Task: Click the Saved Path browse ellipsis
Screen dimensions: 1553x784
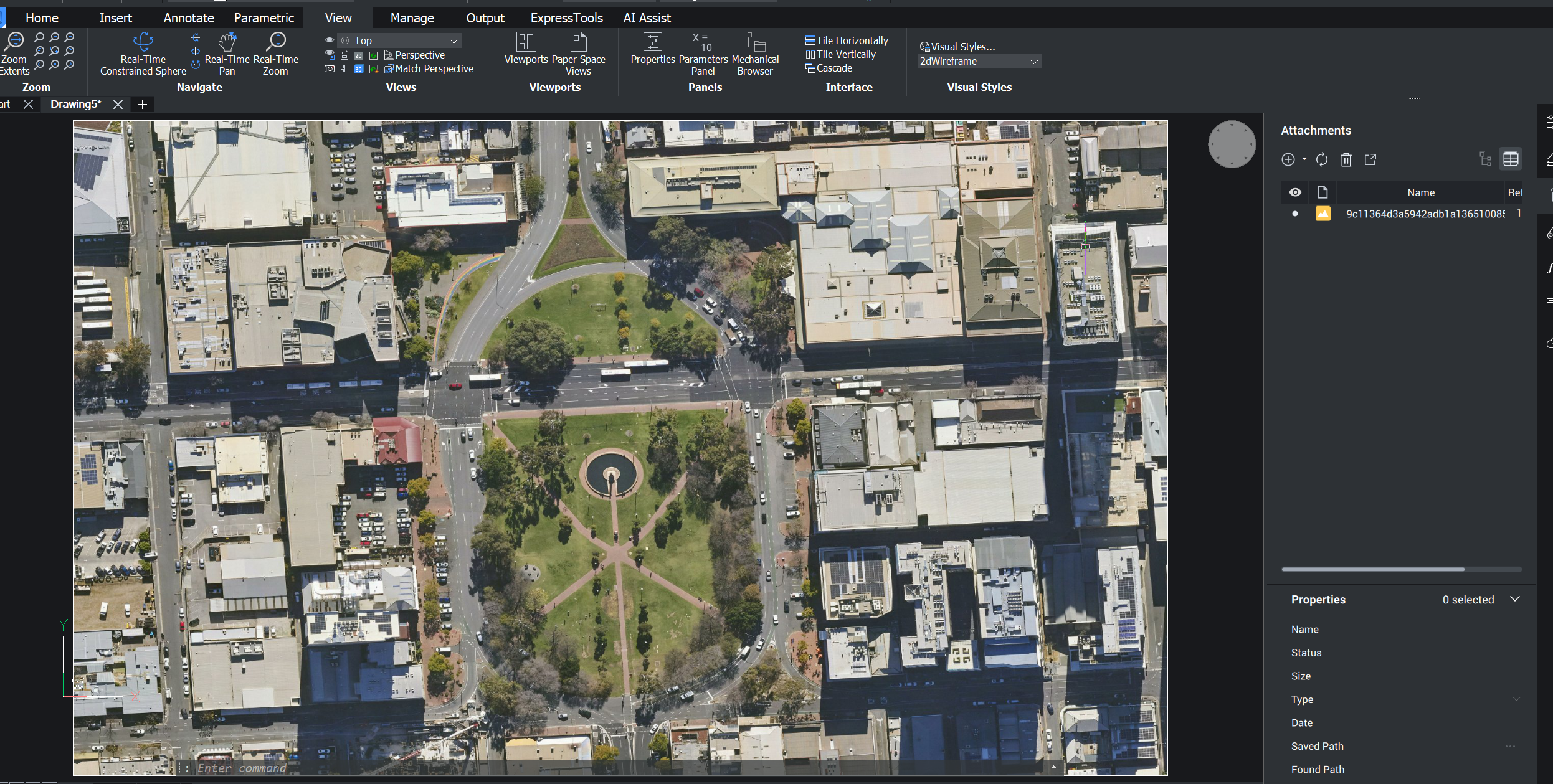Action: 1510,746
